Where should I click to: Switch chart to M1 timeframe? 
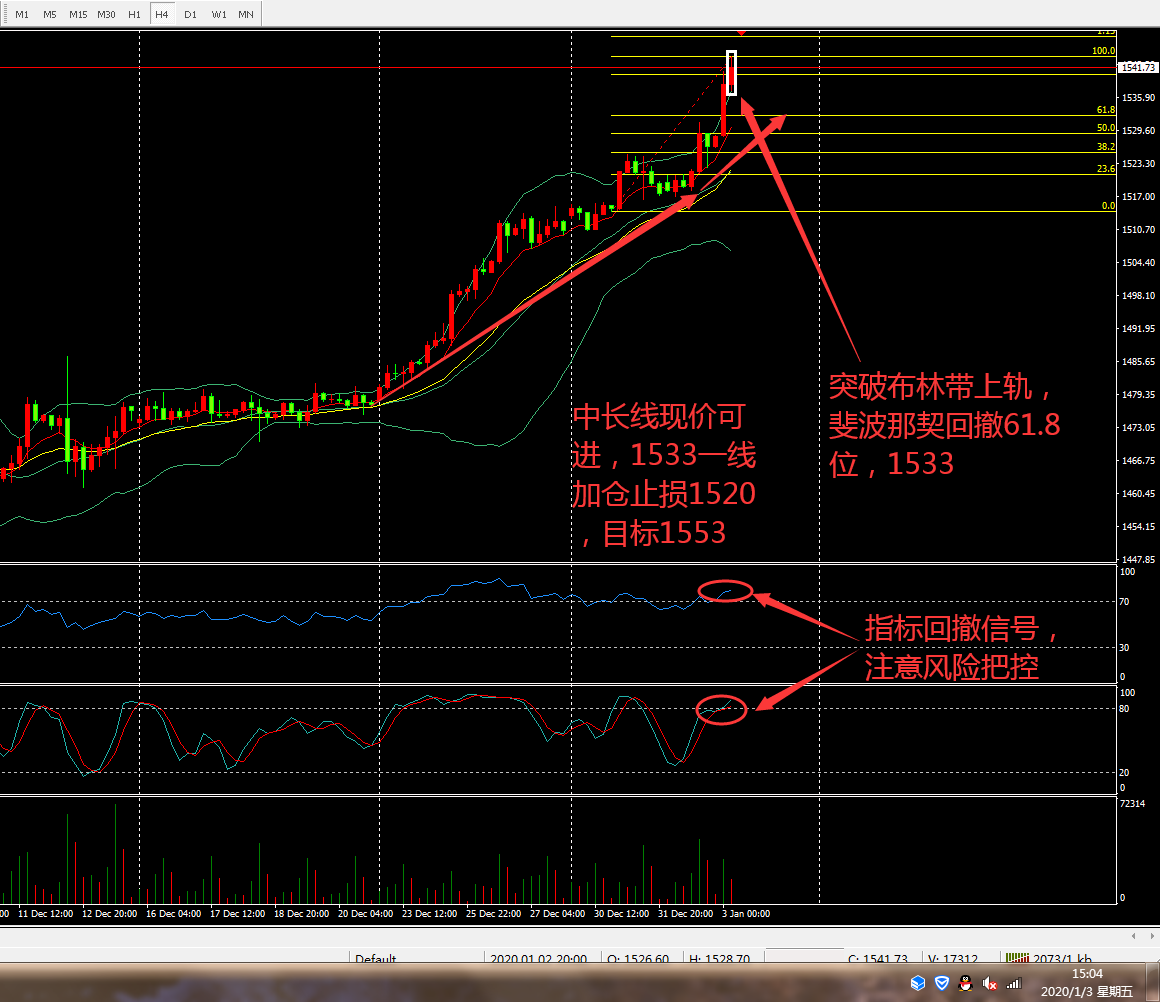pyautogui.click(x=22, y=14)
